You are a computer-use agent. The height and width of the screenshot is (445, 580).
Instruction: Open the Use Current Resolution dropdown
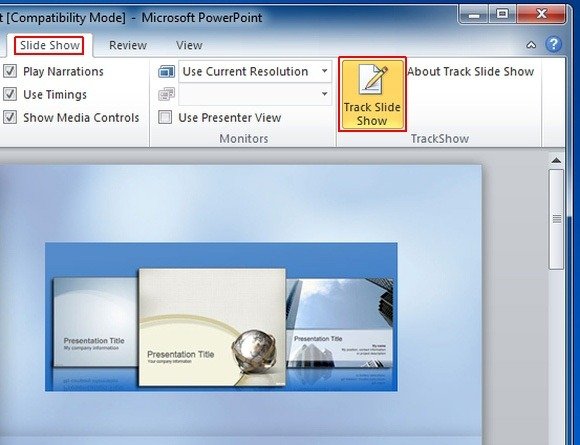[x=255, y=71]
